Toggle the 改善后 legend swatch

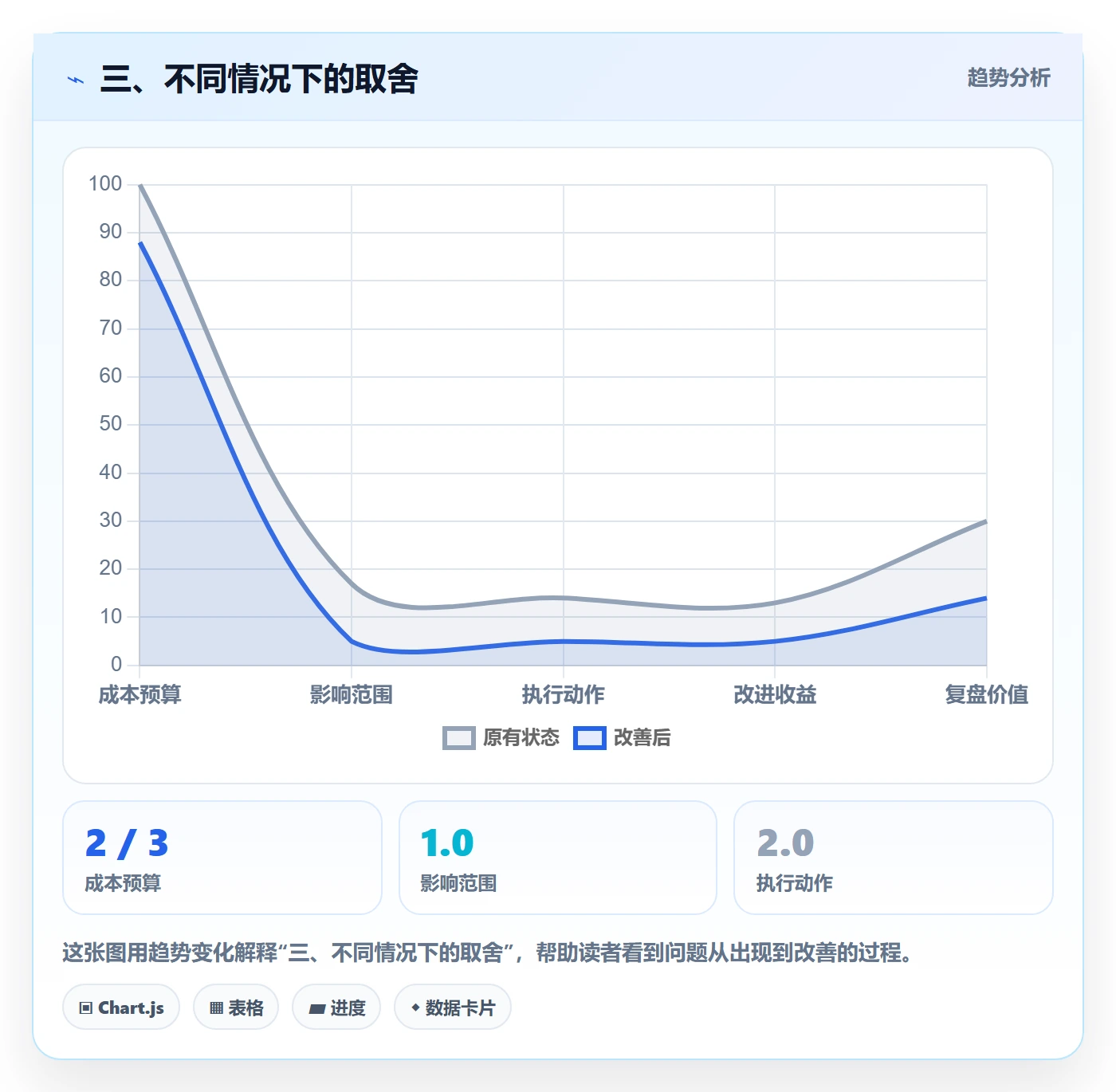(590, 738)
